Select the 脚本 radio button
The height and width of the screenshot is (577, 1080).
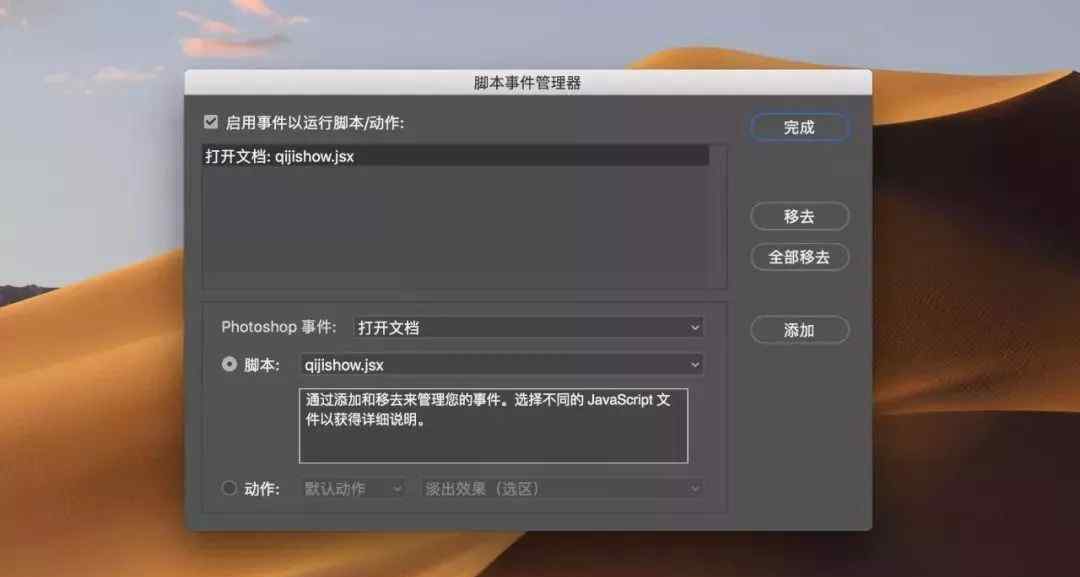tap(229, 364)
